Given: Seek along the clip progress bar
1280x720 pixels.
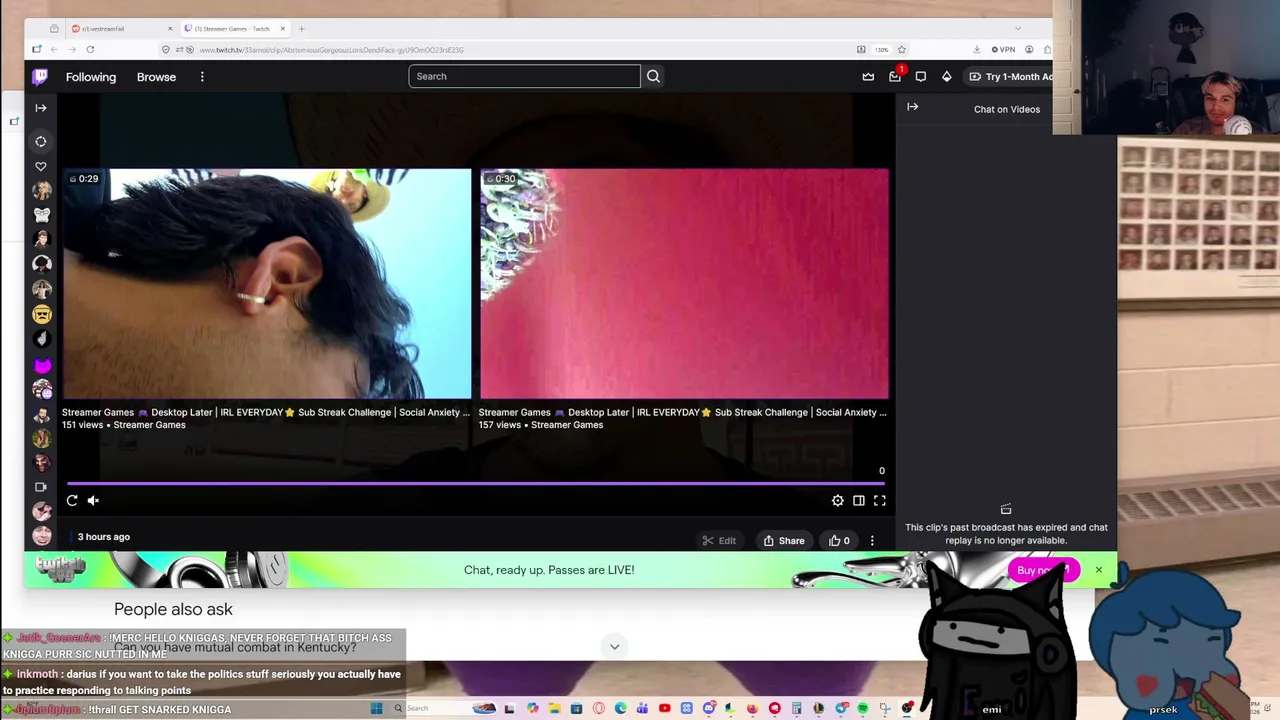Looking at the screenshot, I should (476, 484).
